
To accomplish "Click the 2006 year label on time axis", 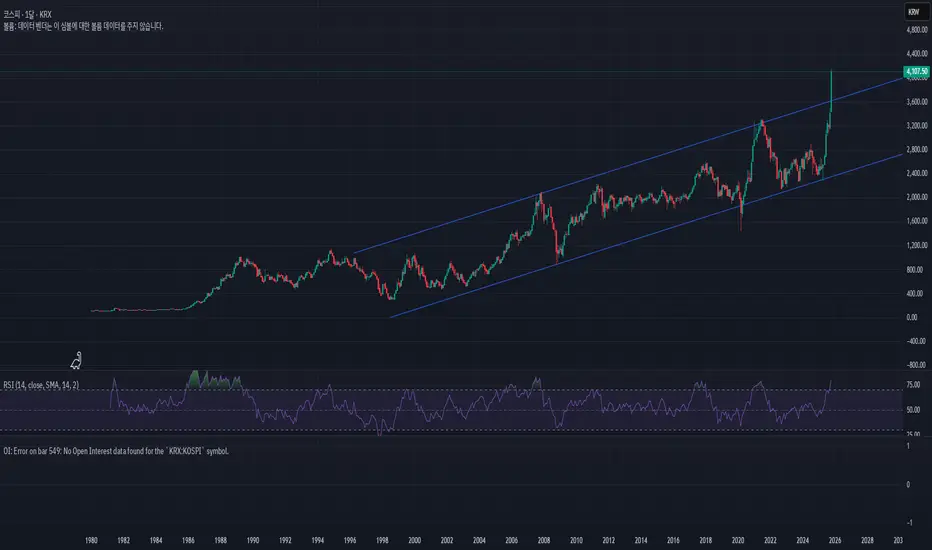I will pos(512,540).
